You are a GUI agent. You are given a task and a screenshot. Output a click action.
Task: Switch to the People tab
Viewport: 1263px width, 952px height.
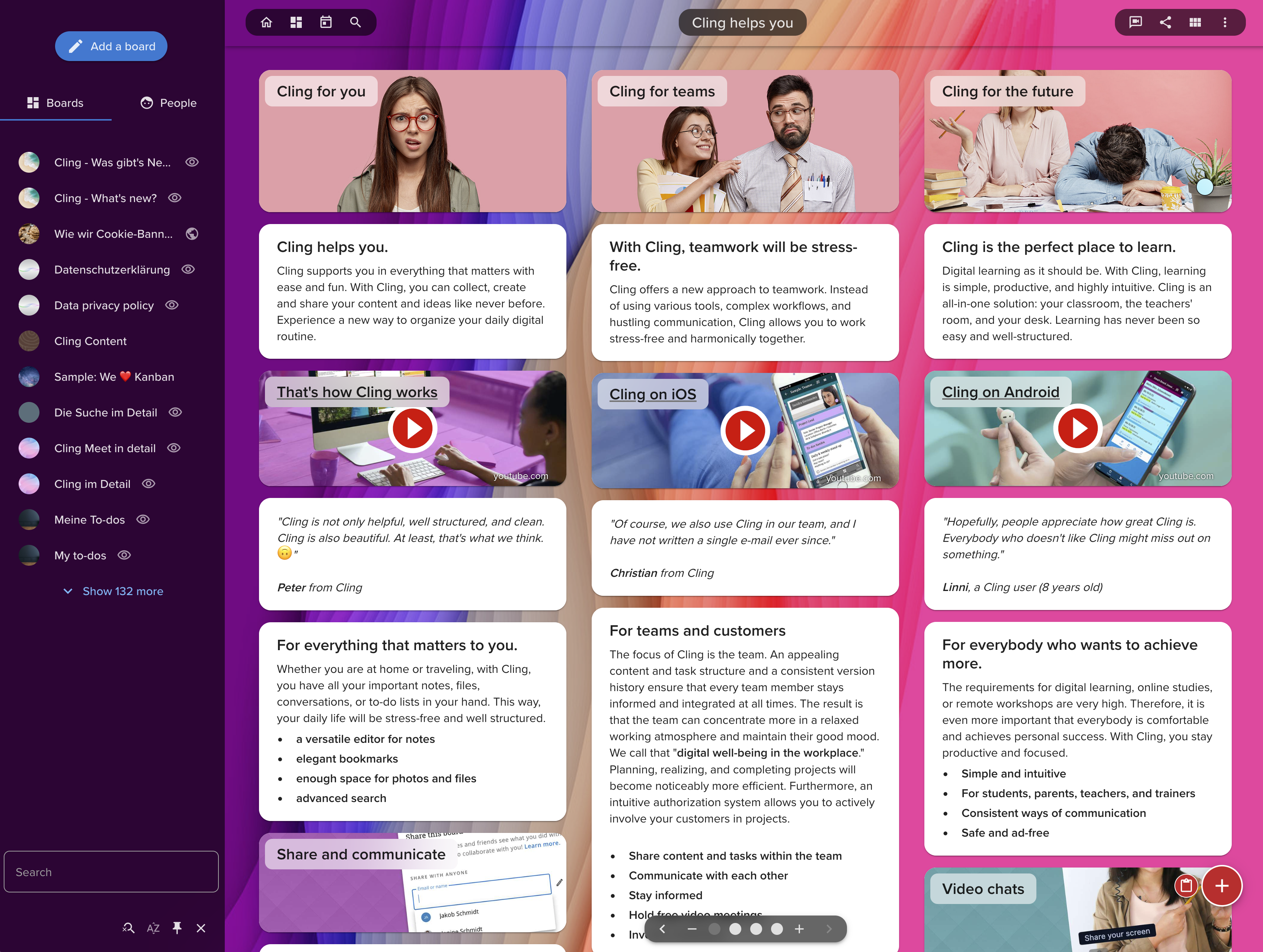(168, 103)
